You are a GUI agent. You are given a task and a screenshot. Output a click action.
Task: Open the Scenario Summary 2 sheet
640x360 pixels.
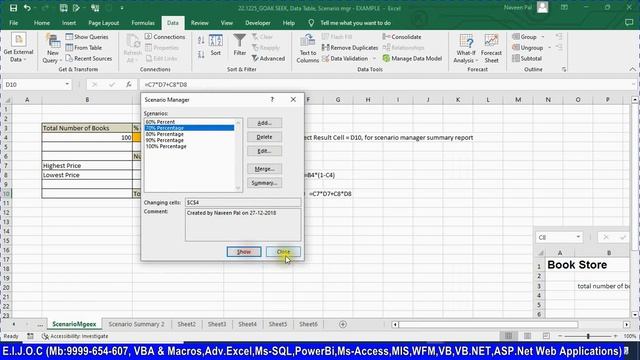click(136, 324)
